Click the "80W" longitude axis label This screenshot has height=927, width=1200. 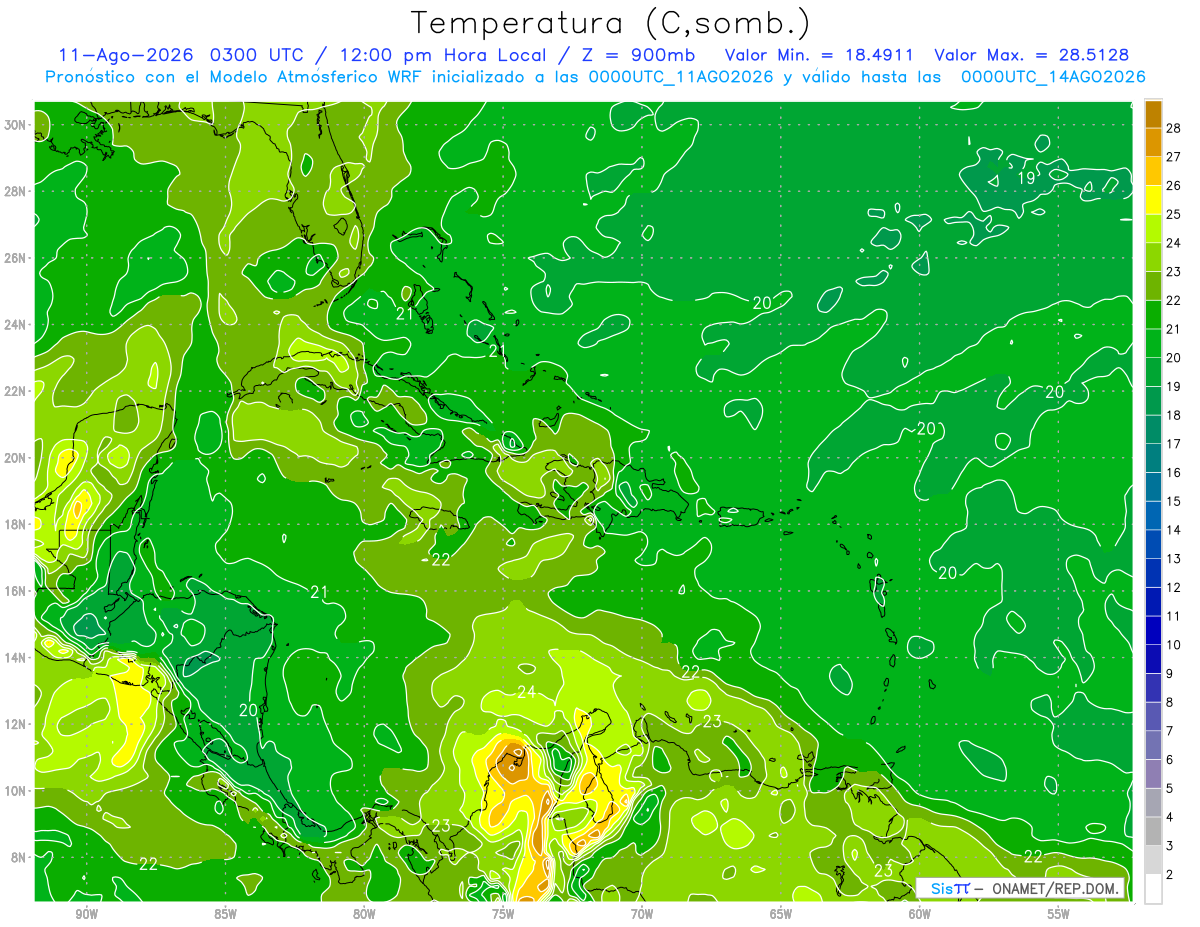coord(364,914)
